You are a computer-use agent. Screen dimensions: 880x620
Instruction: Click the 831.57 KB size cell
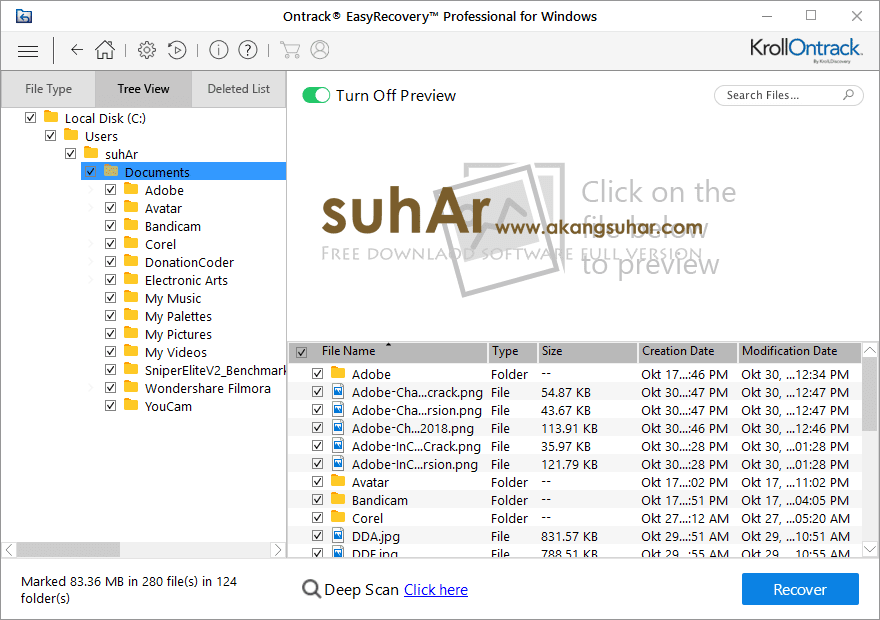tap(569, 536)
